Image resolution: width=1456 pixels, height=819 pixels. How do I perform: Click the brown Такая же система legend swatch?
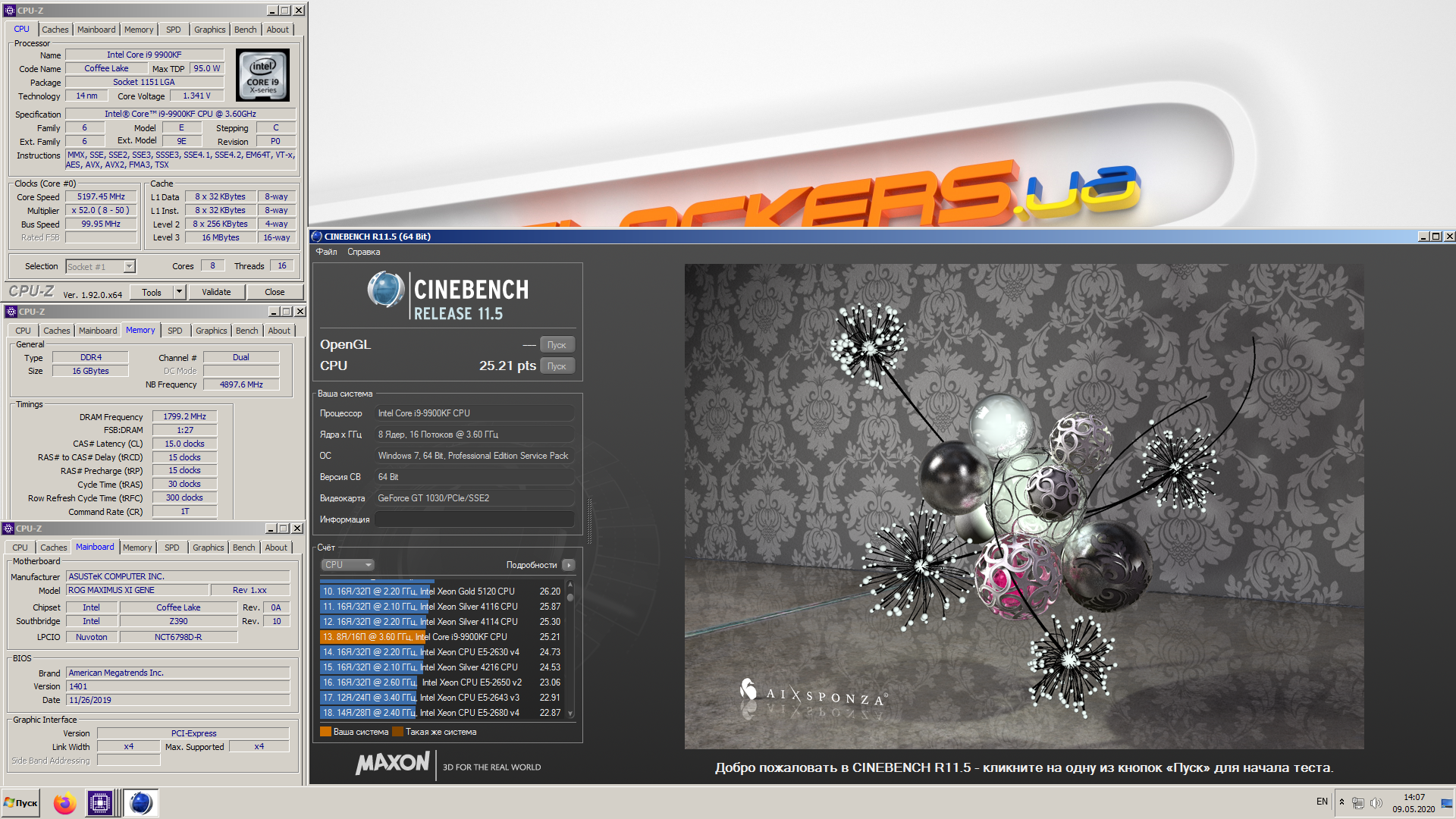tap(397, 732)
